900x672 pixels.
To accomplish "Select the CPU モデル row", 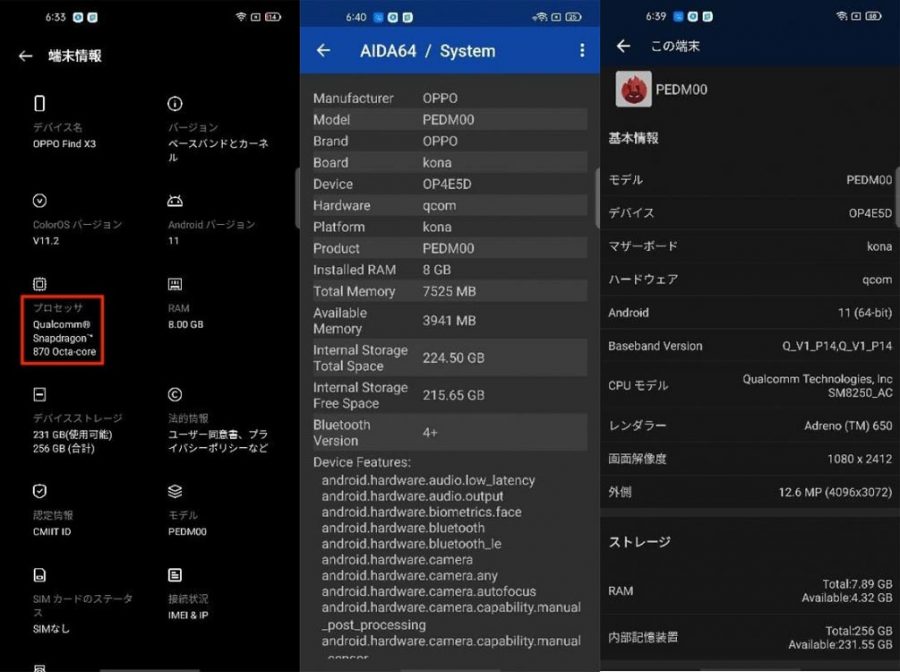I will pyautogui.click(x=750, y=385).
